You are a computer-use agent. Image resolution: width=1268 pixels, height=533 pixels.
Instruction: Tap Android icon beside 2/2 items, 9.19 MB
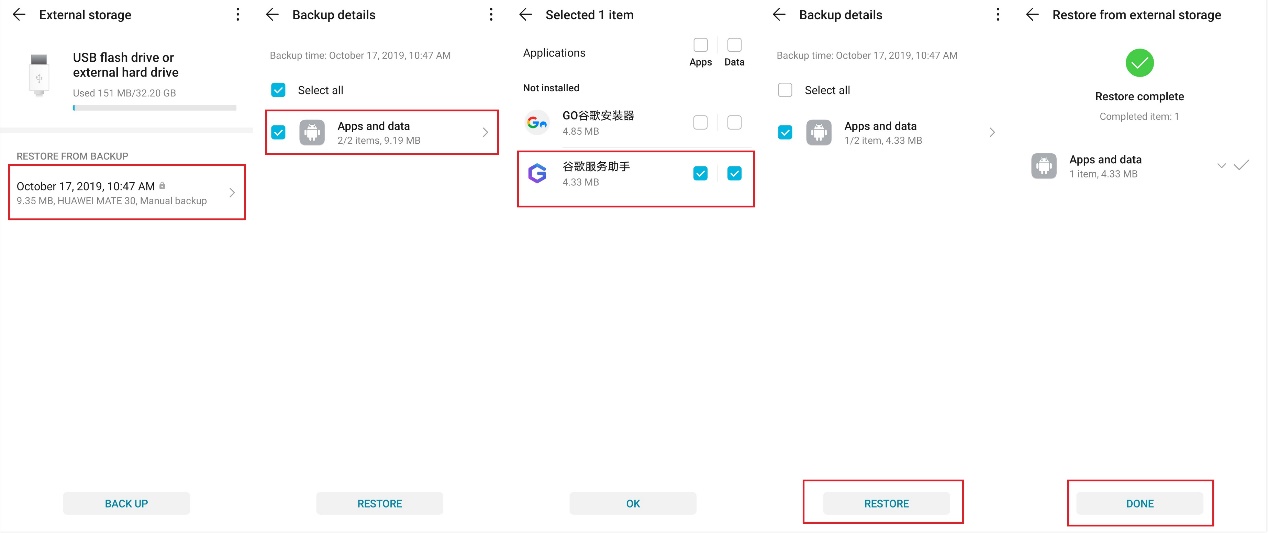coord(312,133)
